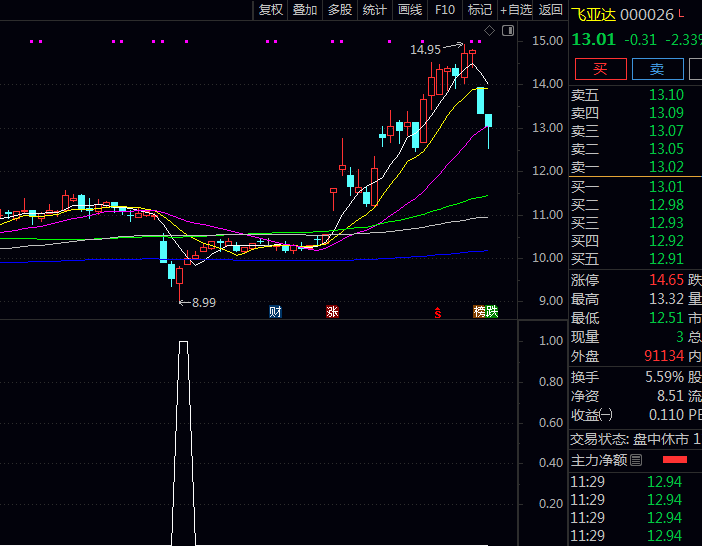This screenshot has width=702, height=546.
Task: Open the F10 company info page
Action: tap(445, 10)
